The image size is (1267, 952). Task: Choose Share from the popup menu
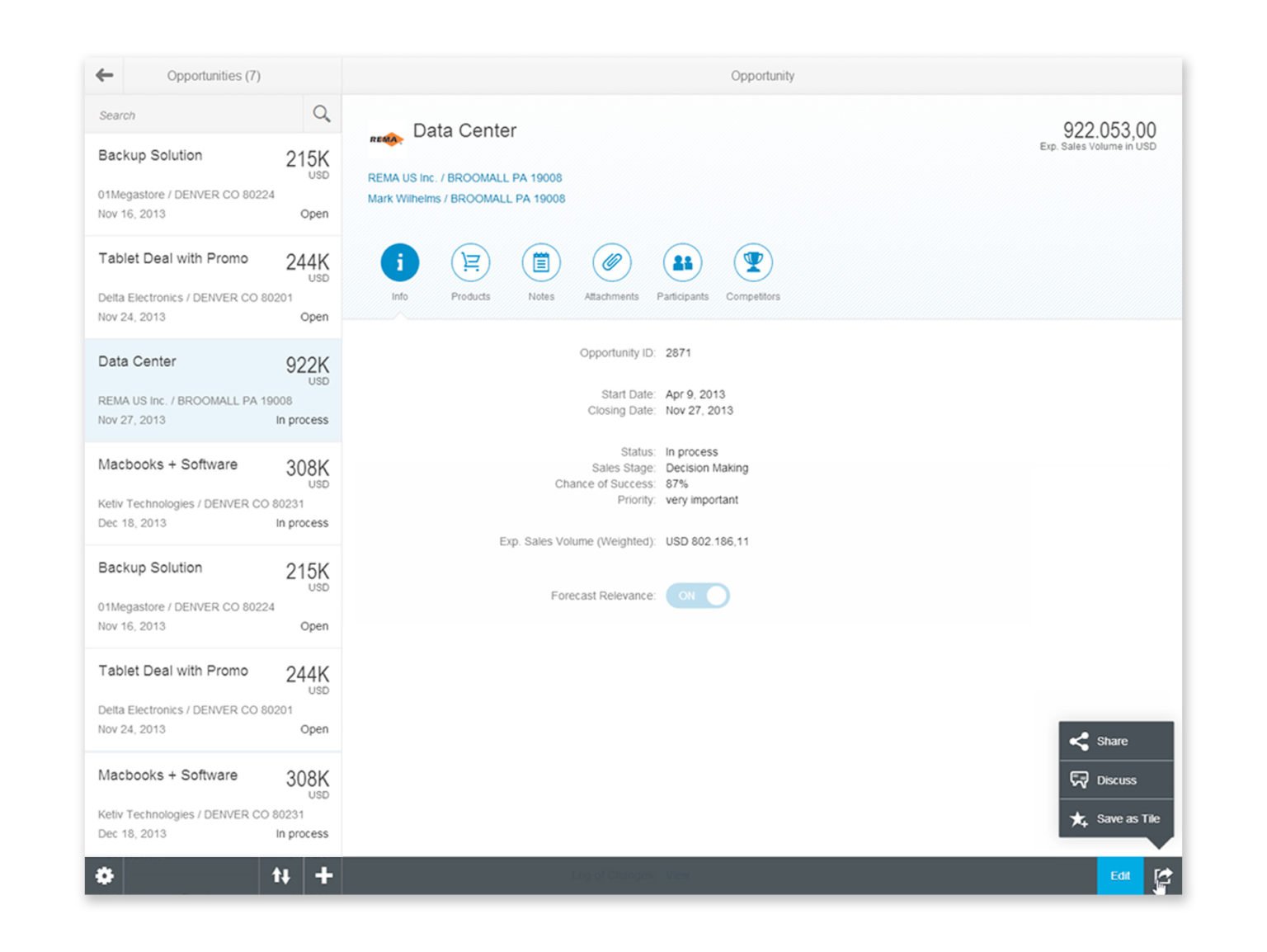point(1116,741)
